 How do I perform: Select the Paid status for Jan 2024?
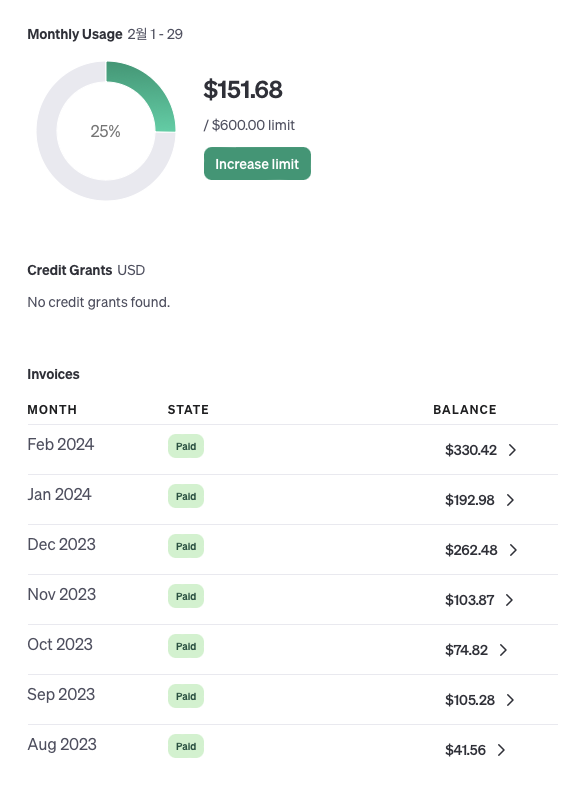[x=186, y=496]
